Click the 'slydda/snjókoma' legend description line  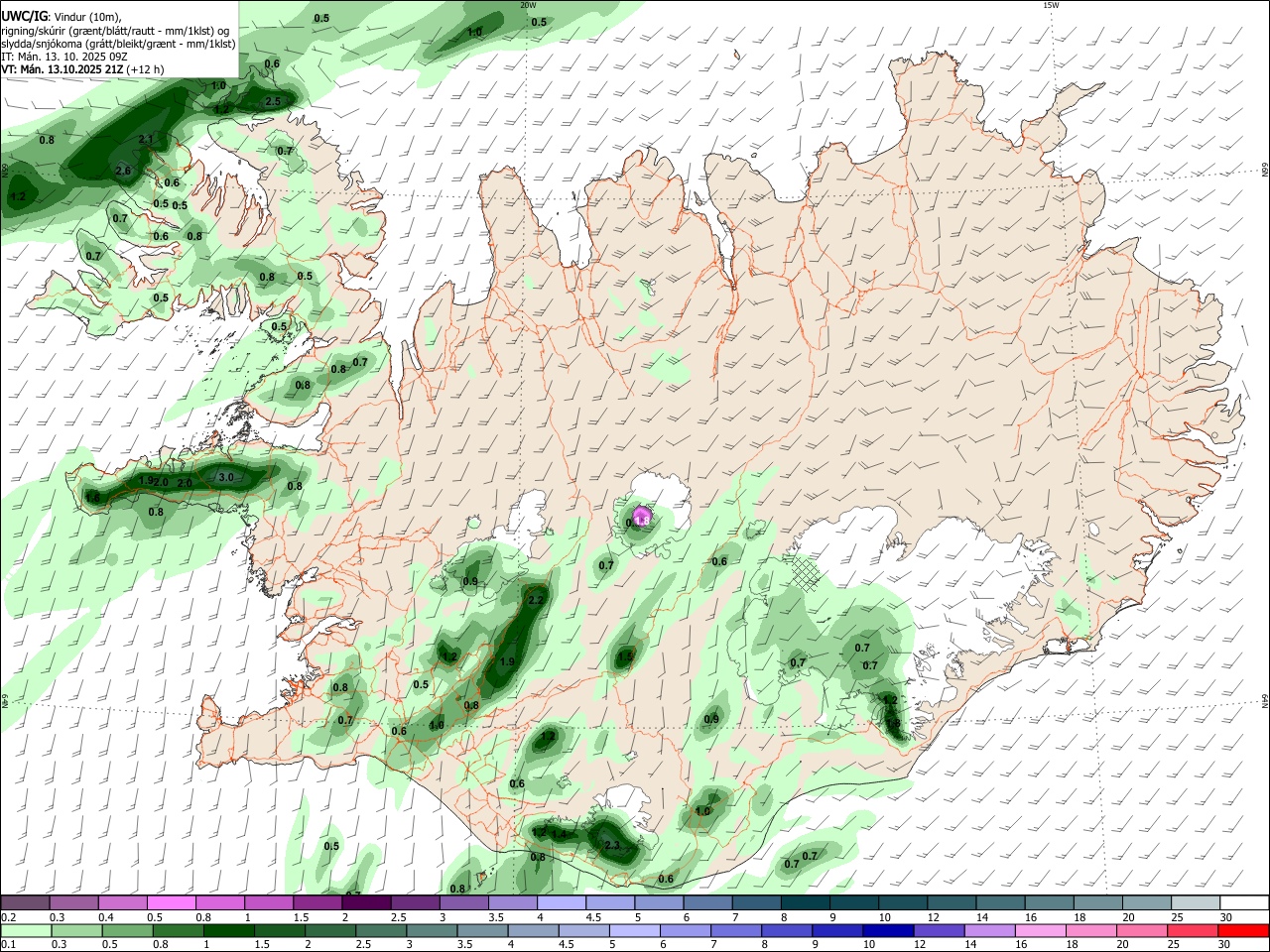pyautogui.click(x=118, y=44)
